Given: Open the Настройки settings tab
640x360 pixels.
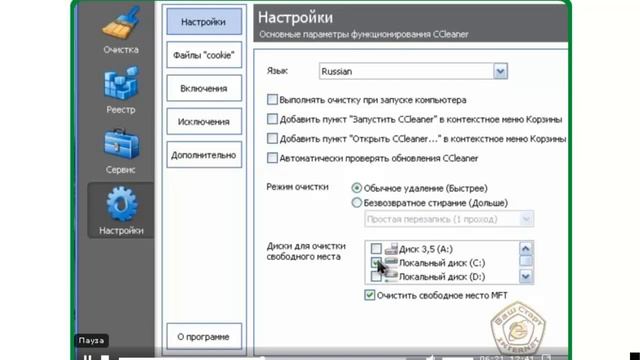Looking at the screenshot, I should pos(204,22).
